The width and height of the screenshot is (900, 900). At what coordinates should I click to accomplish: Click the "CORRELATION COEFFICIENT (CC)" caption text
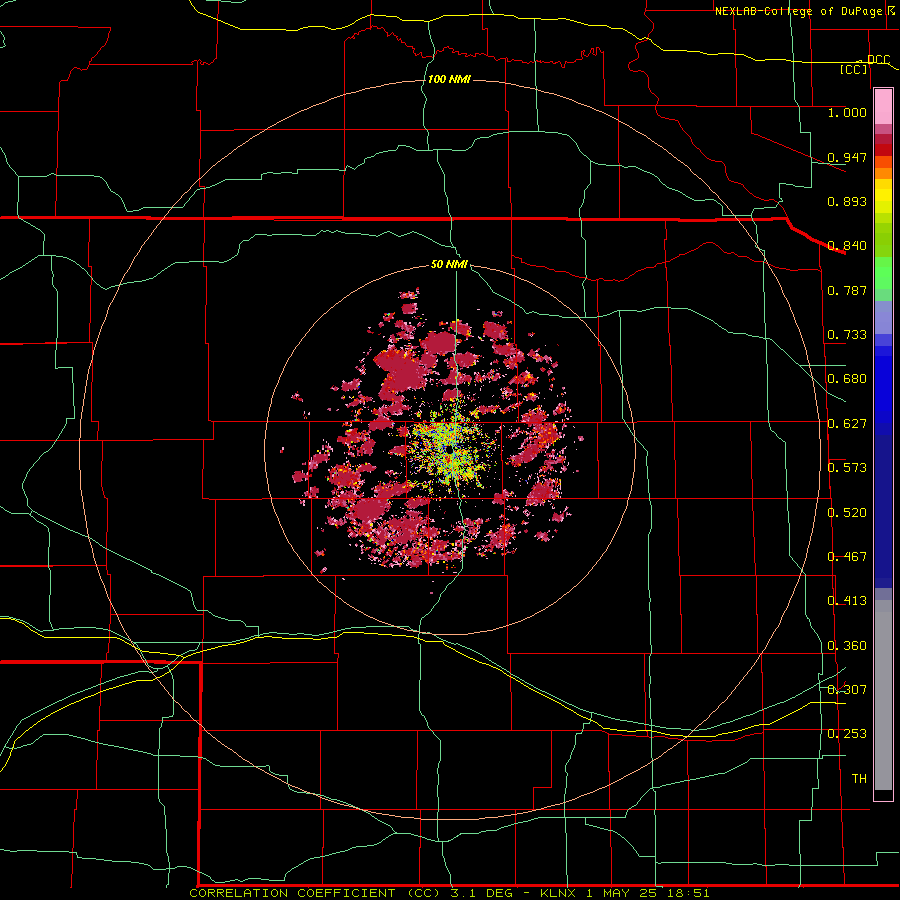point(315,893)
